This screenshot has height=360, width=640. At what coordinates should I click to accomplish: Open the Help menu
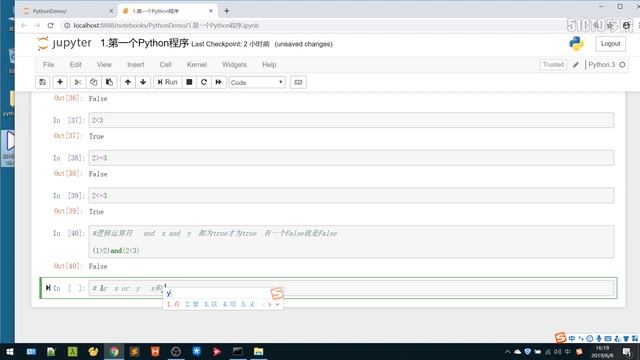point(269,64)
